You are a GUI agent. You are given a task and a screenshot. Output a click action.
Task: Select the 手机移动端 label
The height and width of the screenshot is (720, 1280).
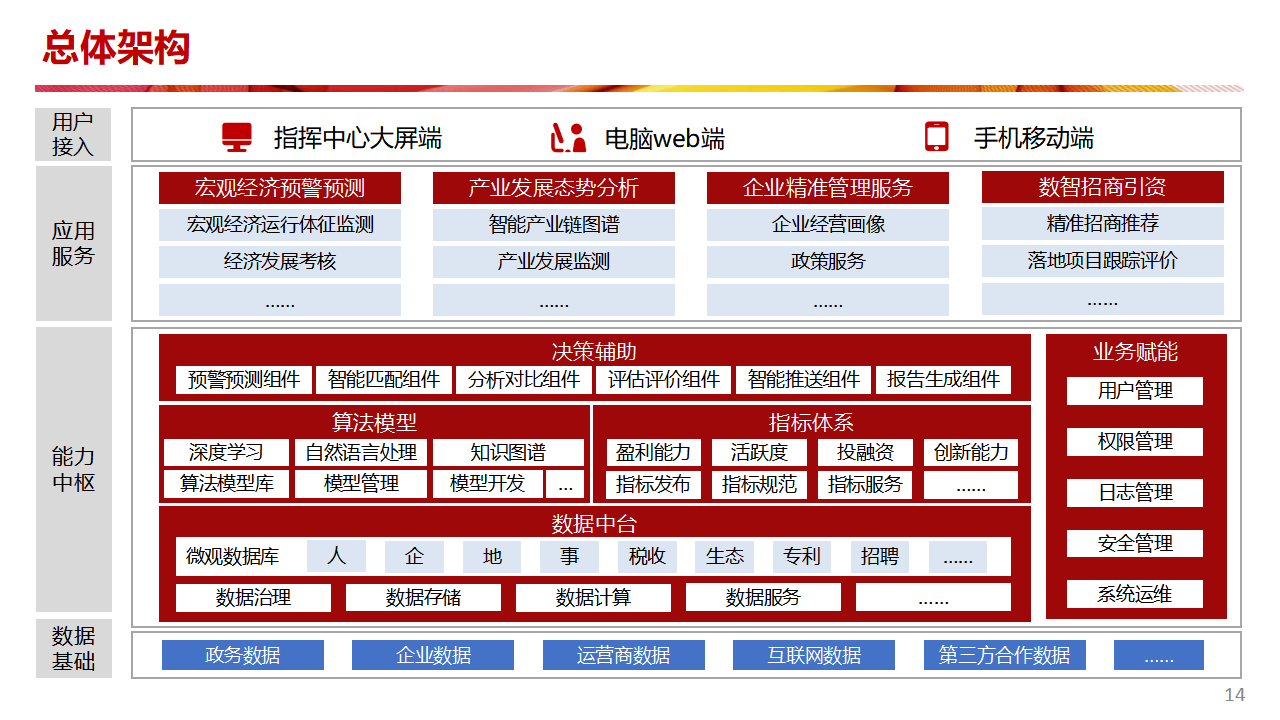1034,138
